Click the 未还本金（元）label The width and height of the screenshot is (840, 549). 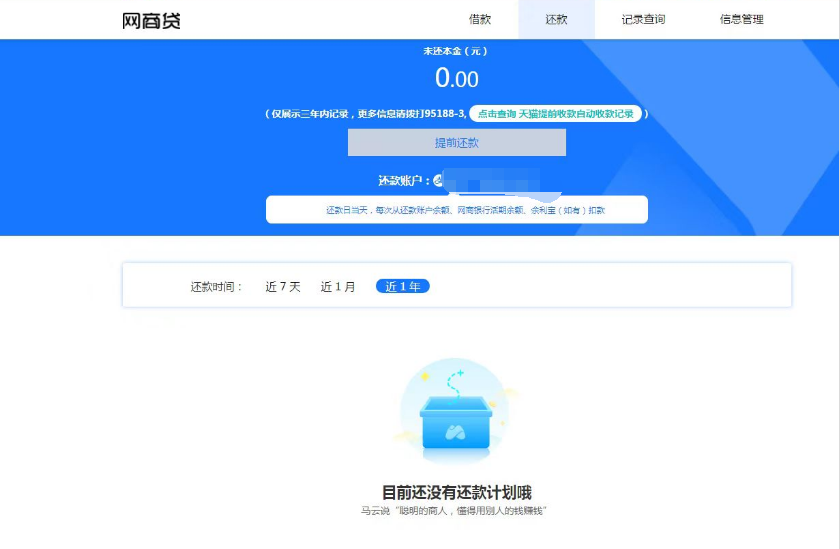(455, 51)
